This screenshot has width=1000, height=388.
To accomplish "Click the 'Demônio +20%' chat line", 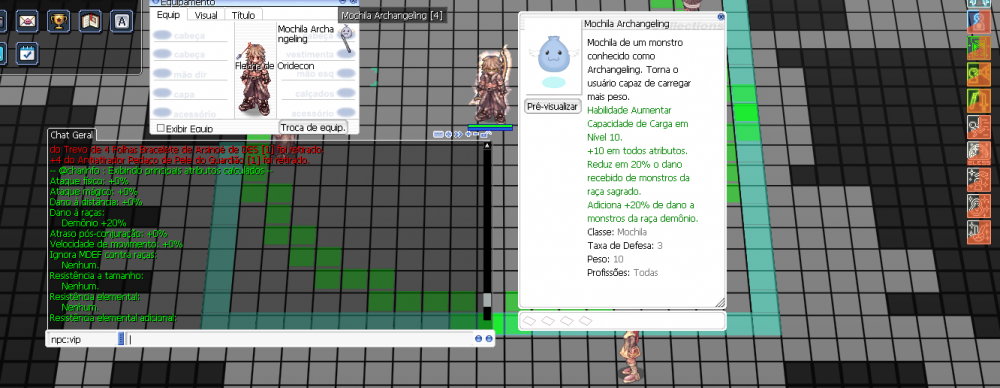I will pos(94,223).
